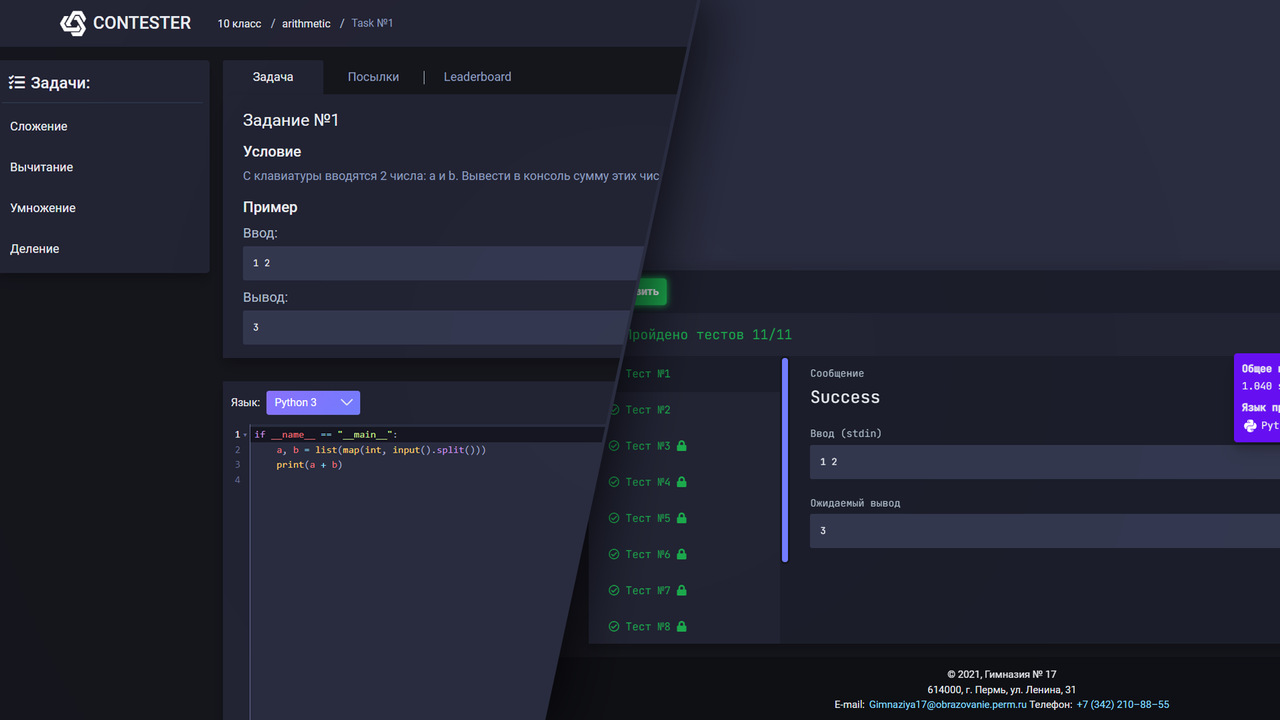
Task: Click the '1.040' time value in the purple panel
Action: click(x=1257, y=386)
